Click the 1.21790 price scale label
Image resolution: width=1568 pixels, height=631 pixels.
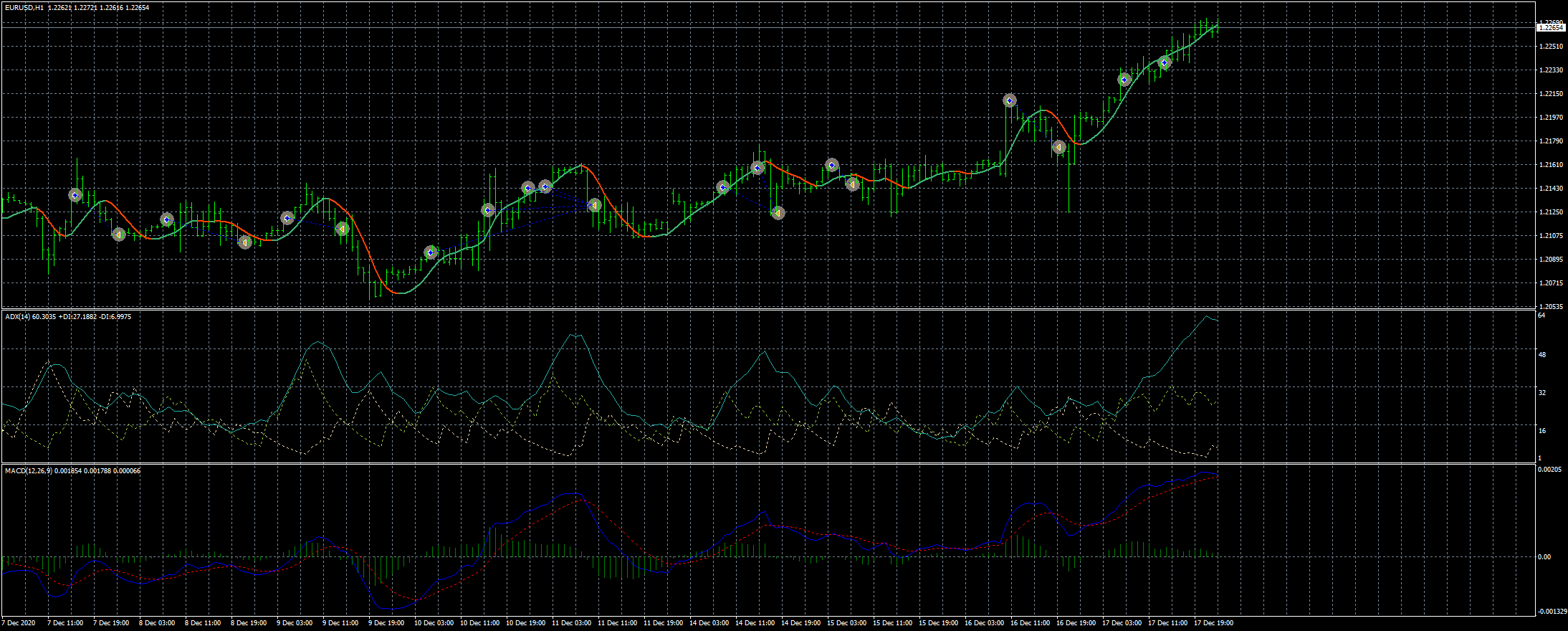1550,141
